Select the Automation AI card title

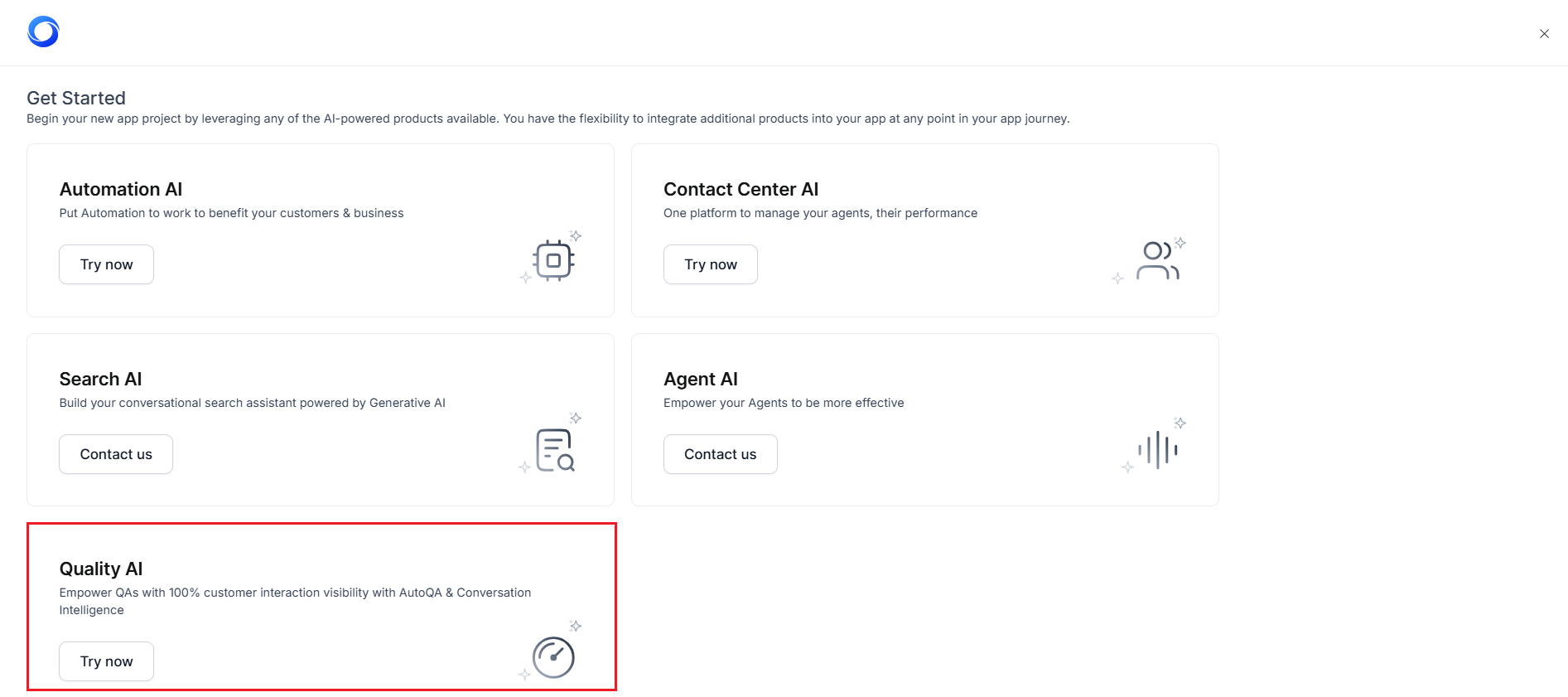(x=121, y=190)
